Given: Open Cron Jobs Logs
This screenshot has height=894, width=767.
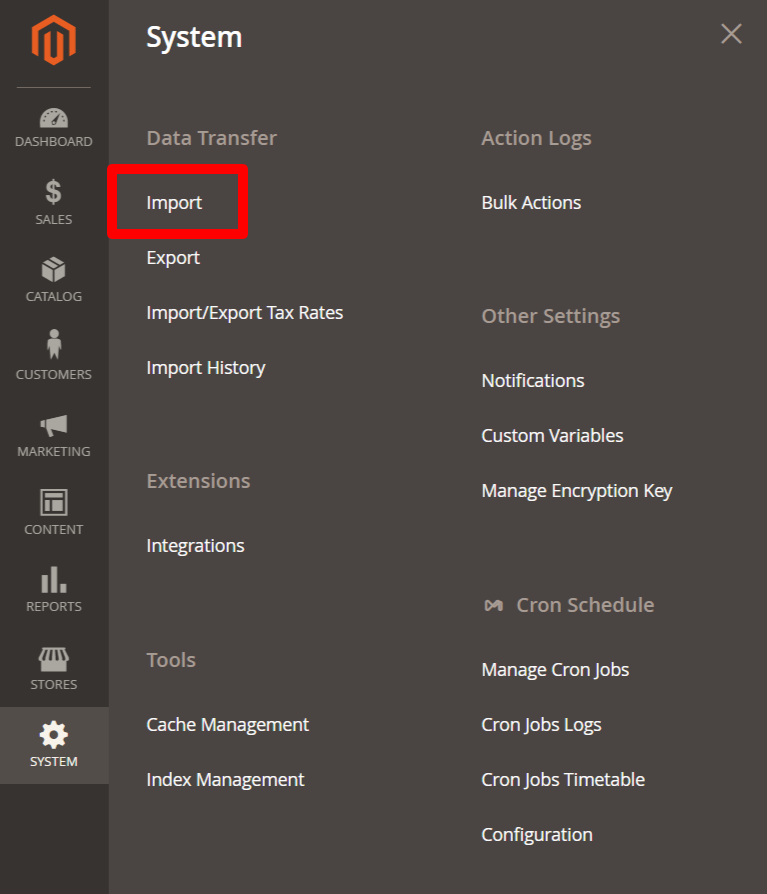Looking at the screenshot, I should 542,725.
